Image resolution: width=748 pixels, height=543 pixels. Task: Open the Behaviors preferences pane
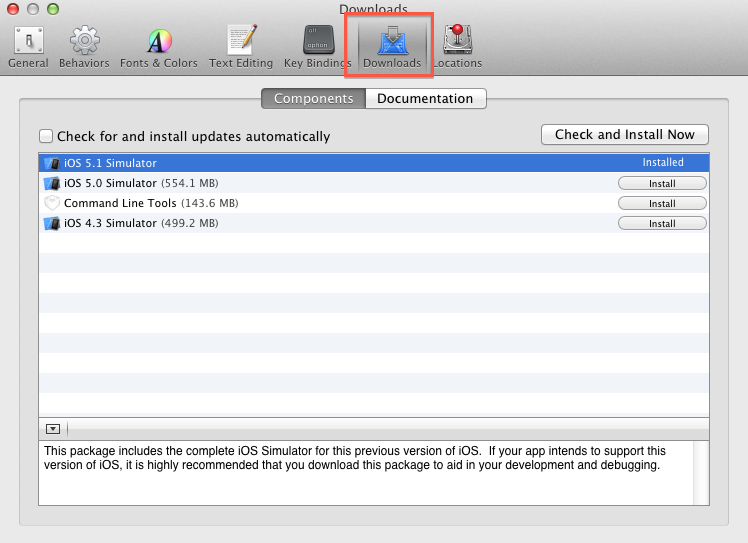coord(84,48)
